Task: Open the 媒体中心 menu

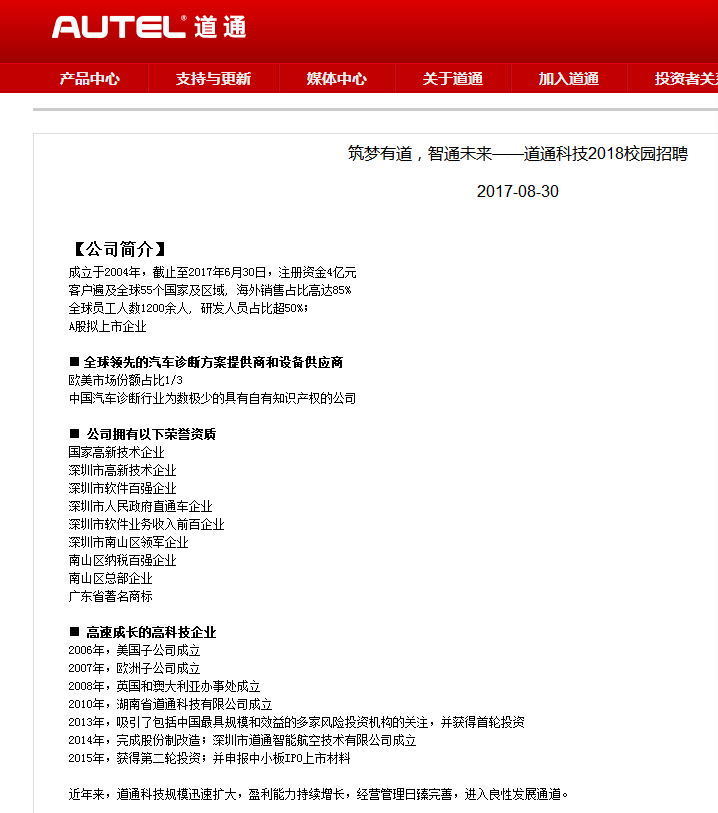Action: [x=336, y=79]
